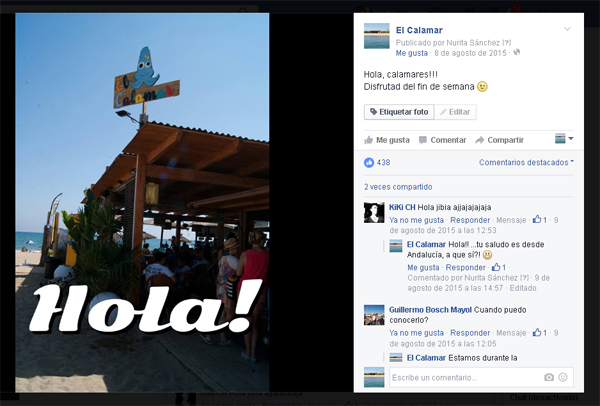Image resolution: width=600 pixels, height=406 pixels.
Task: Click the blue like reaction icon beside 438
Action: [x=369, y=163]
